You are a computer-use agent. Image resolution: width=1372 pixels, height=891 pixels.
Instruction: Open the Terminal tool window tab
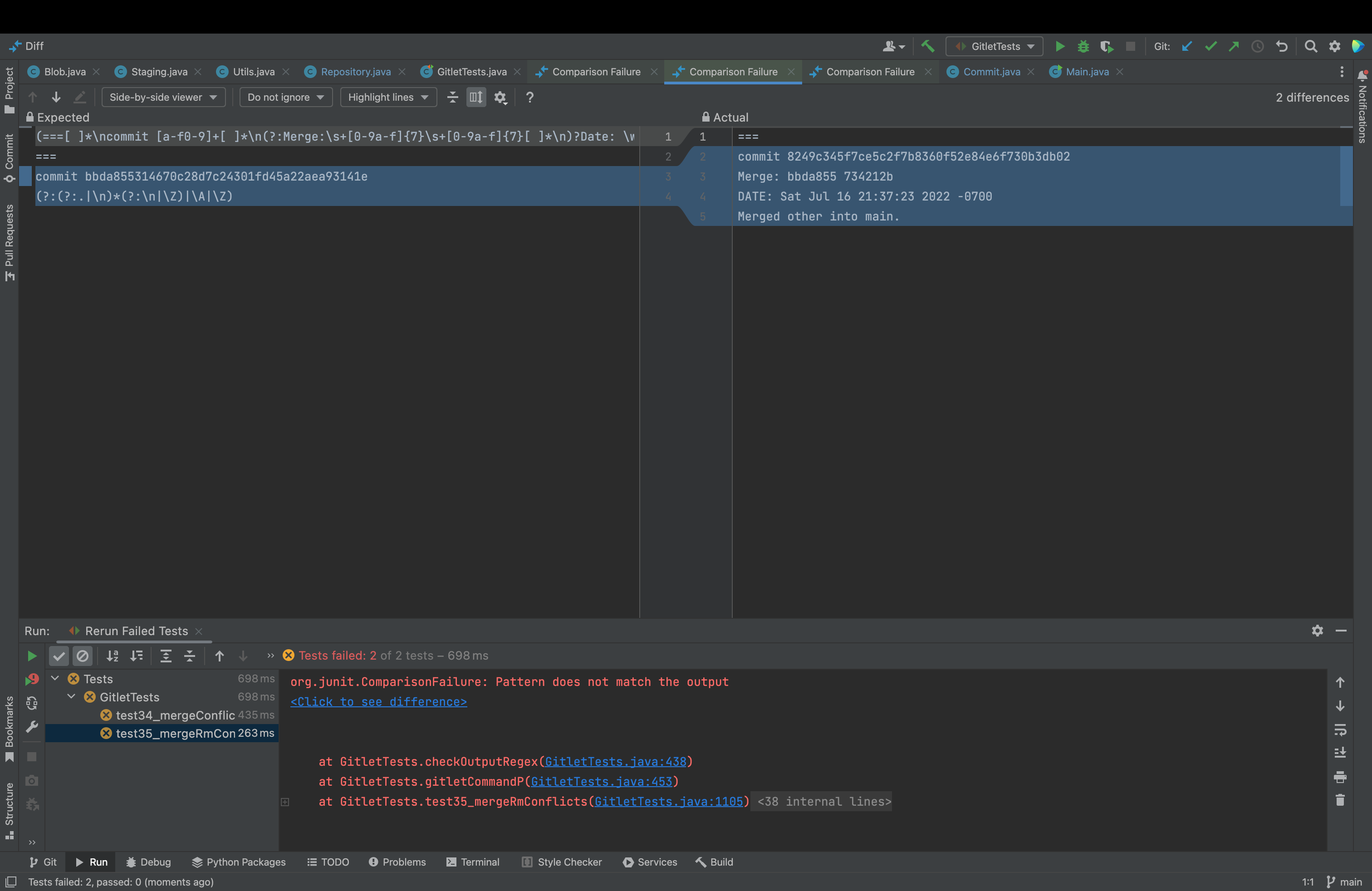(x=473, y=862)
